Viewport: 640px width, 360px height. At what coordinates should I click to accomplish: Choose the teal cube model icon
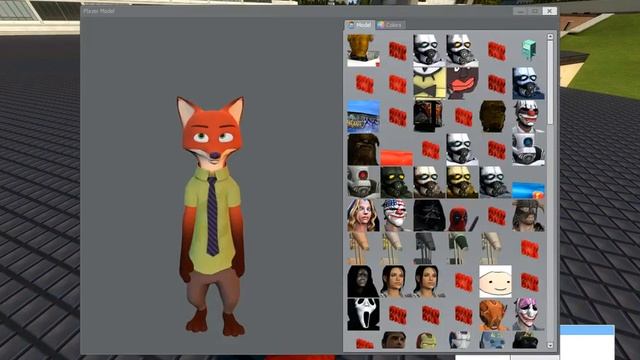click(x=528, y=51)
